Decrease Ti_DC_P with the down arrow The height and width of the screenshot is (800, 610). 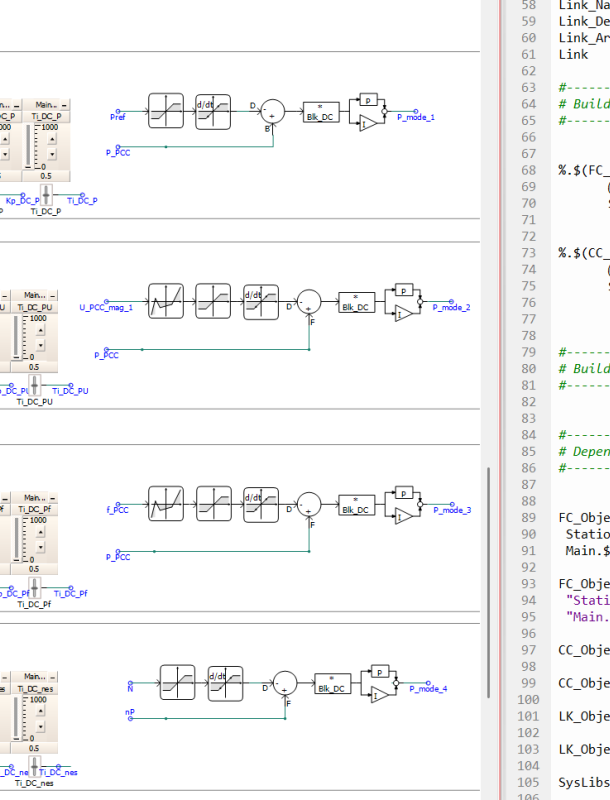pyautogui.click(x=52, y=154)
